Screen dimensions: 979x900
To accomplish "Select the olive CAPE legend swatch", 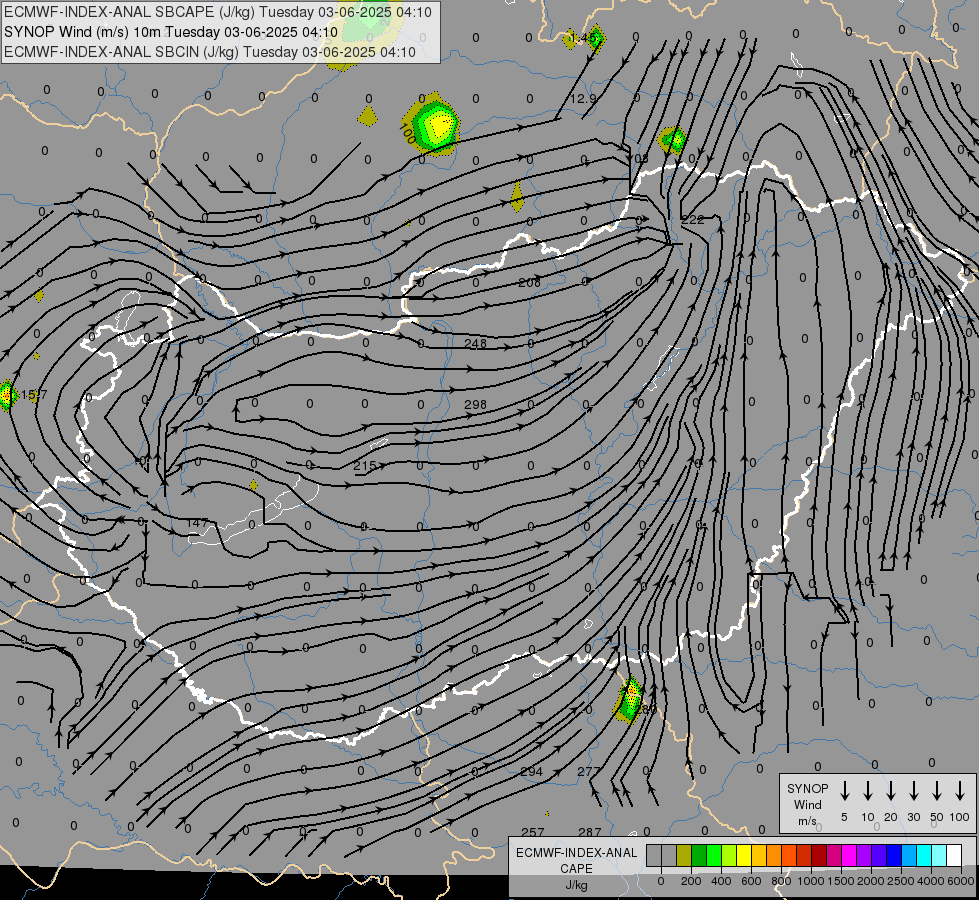I will 684,855.
